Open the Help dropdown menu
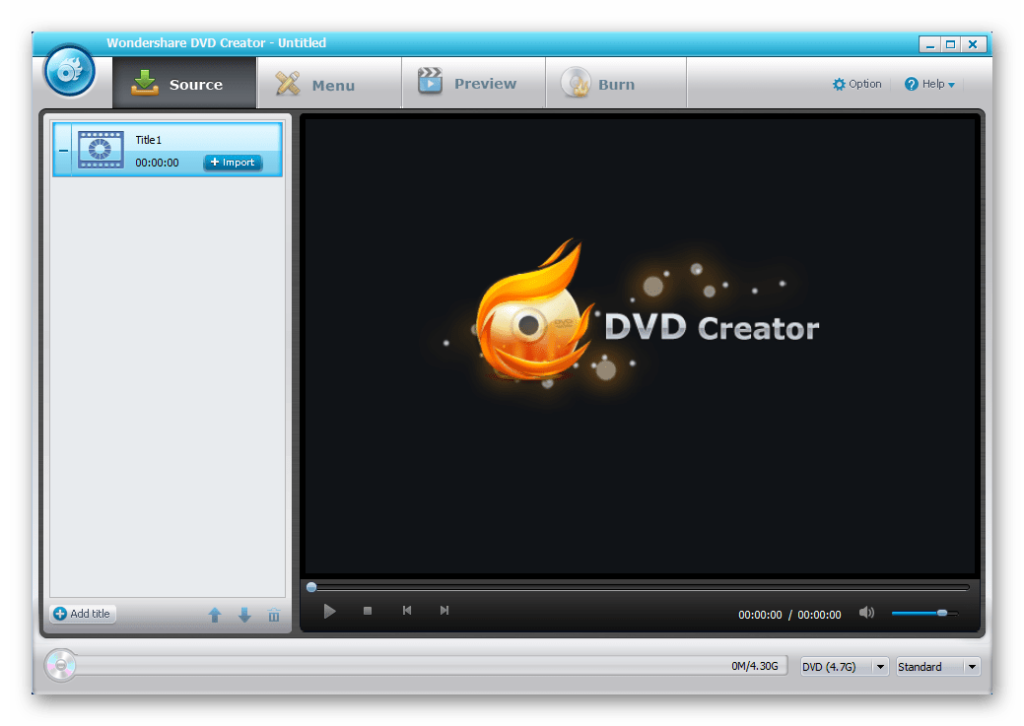This screenshot has height=726, width=1024. tap(929, 84)
